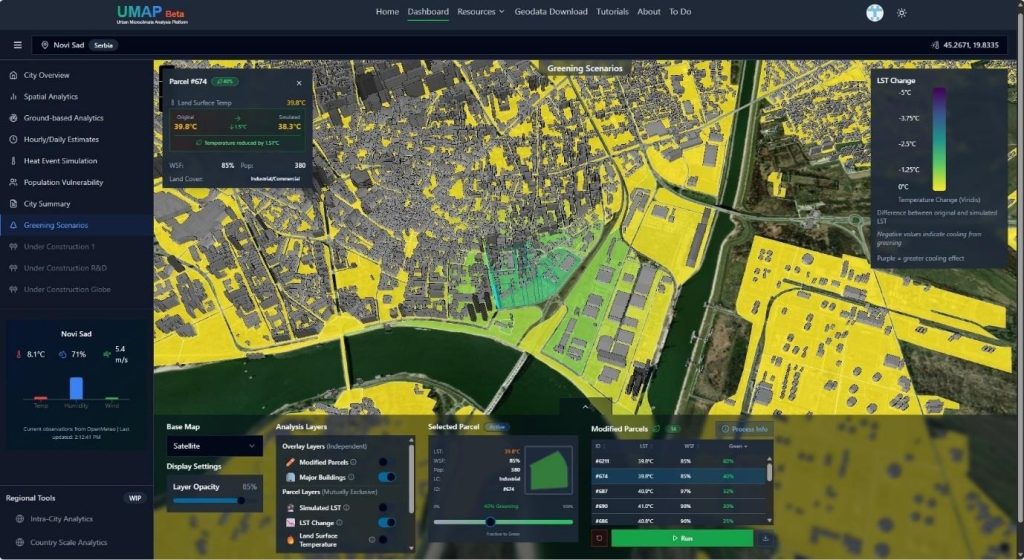Viewport: 1024px width, 560px height.
Task: Click the LST Change layer icon
Action: point(291,523)
